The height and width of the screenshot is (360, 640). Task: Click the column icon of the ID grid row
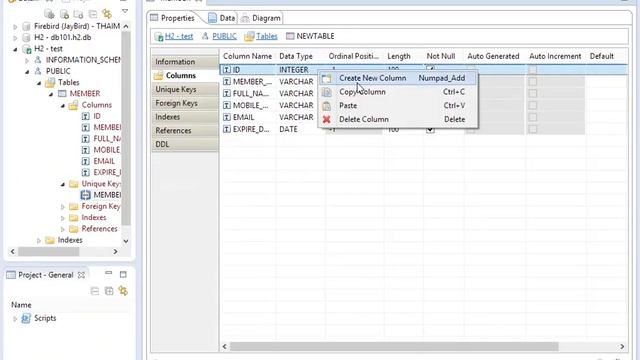coord(227,70)
